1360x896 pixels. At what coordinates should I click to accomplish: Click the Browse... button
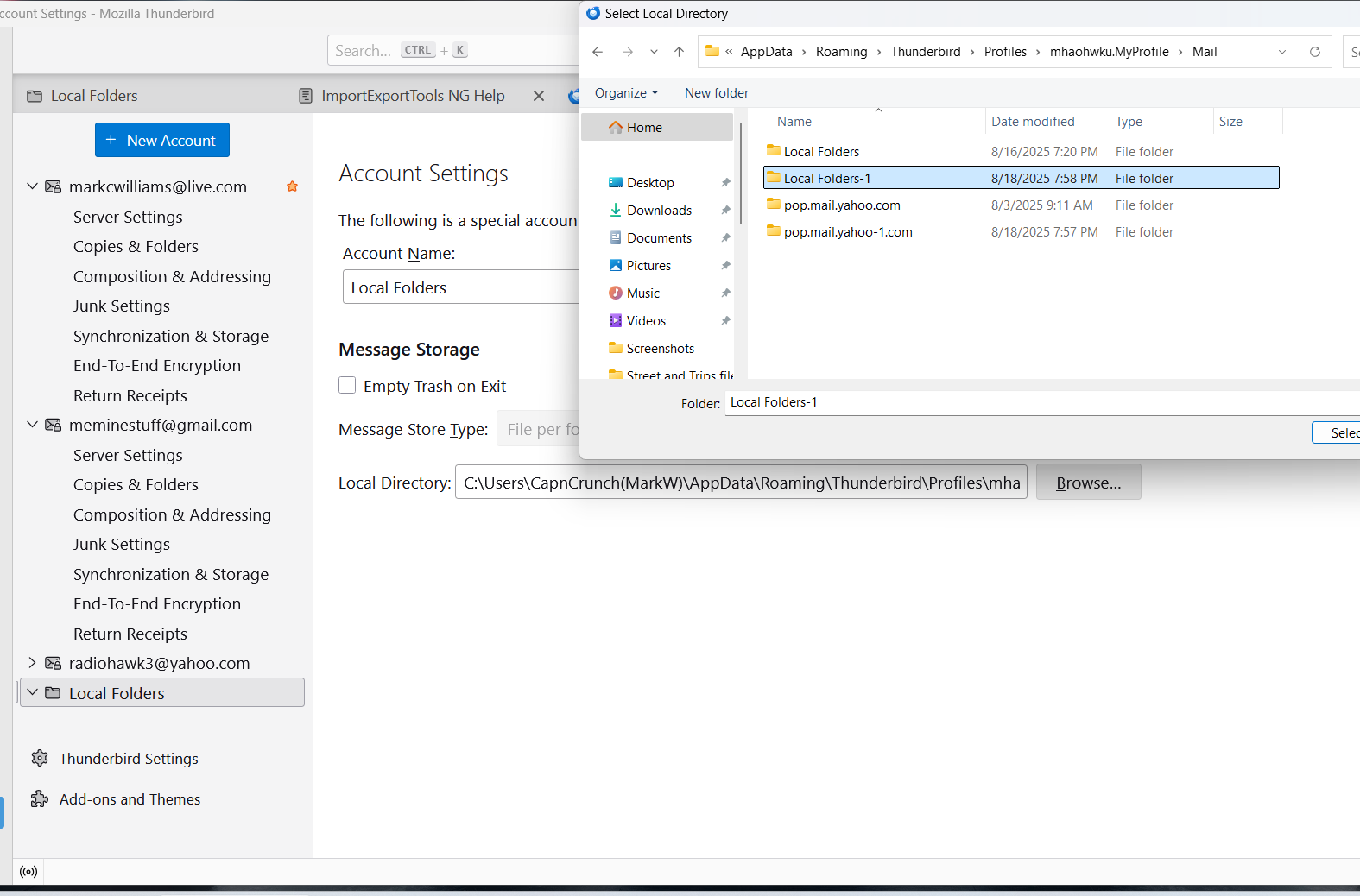[x=1088, y=483]
